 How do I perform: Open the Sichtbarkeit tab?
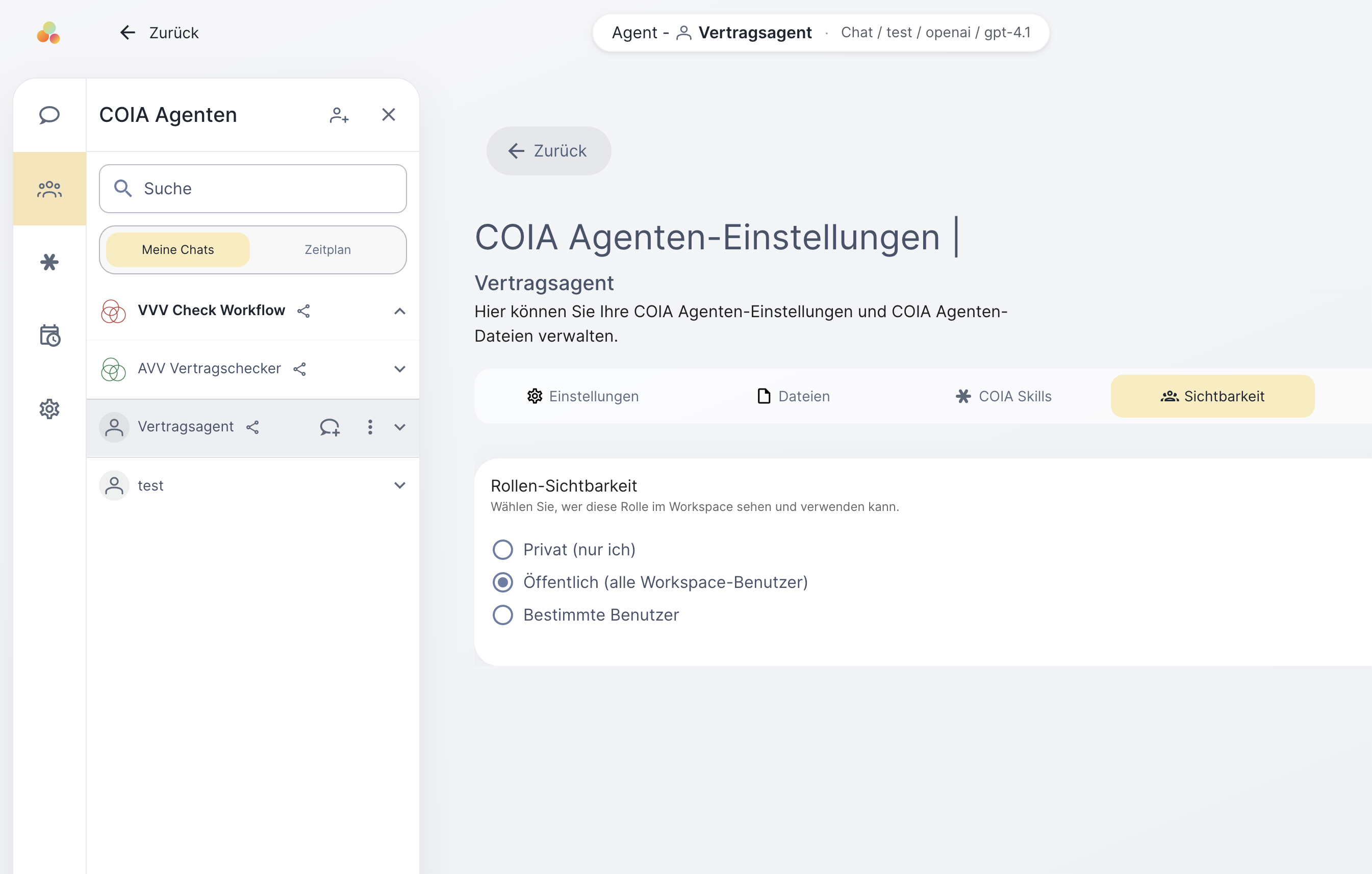1212,397
